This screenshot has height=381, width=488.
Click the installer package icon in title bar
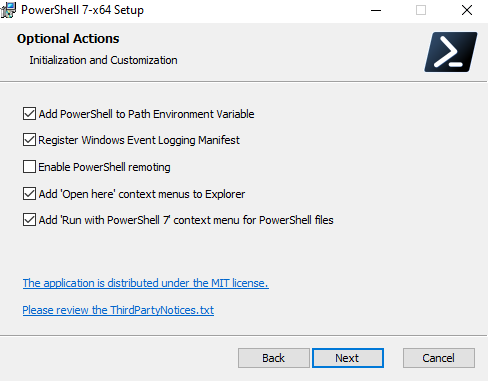pyautogui.click(x=8, y=10)
